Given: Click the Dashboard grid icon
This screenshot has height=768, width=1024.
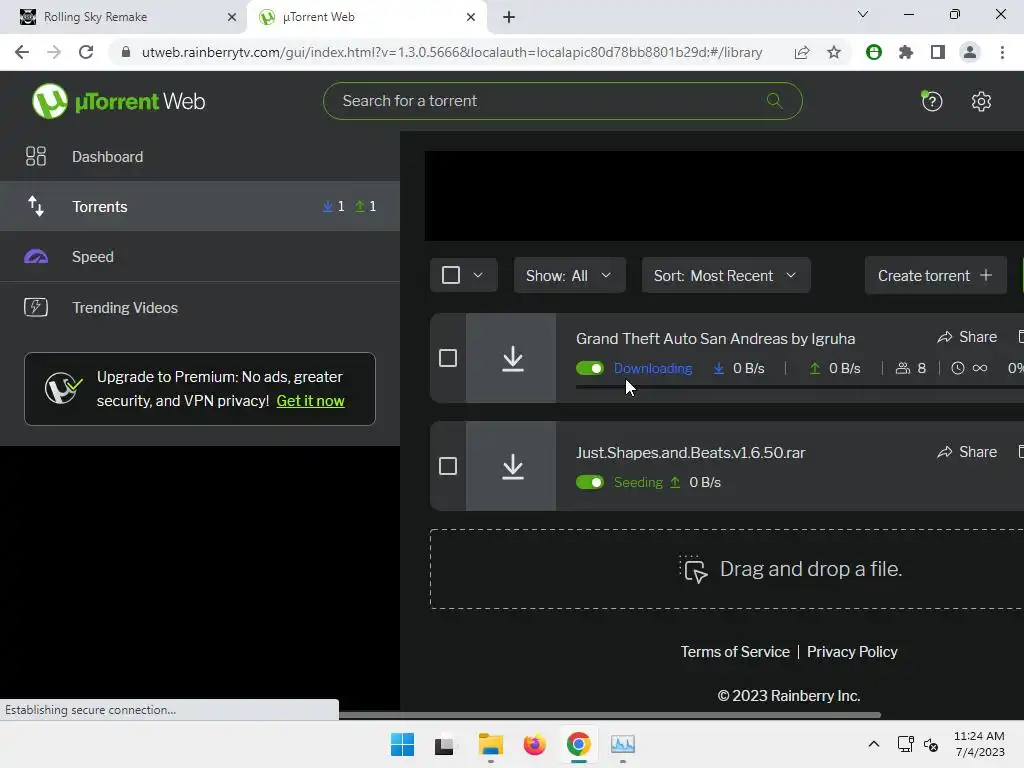Looking at the screenshot, I should click(x=36, y=156).
